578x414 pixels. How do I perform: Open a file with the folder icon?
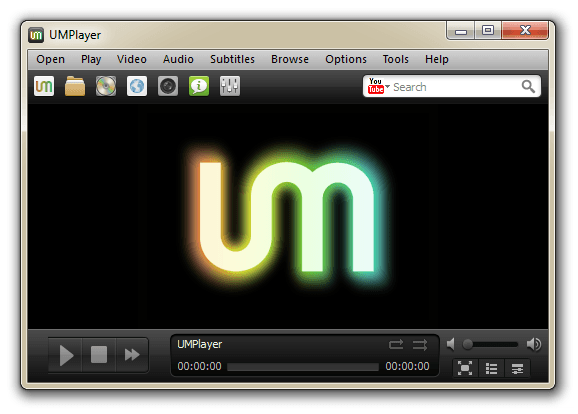click(x=75, y=86)
